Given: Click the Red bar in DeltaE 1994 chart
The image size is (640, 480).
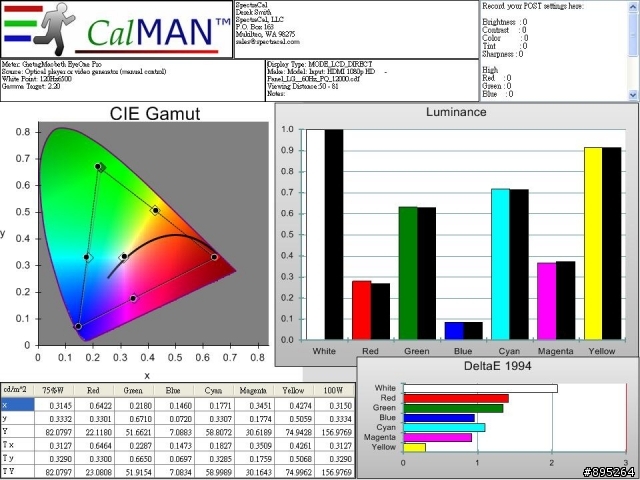Looking at the screenshot, I should coord(456,398).
